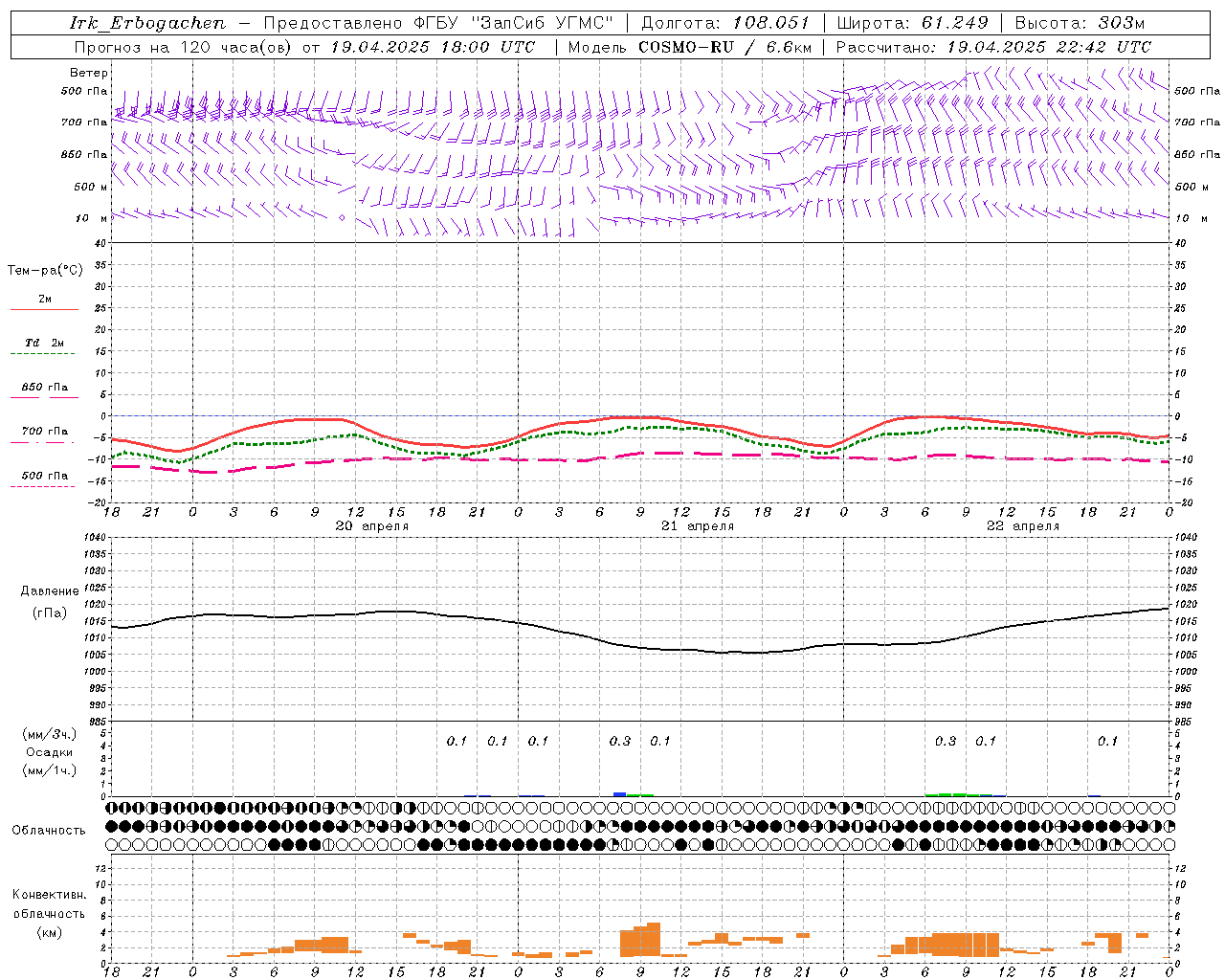Click the Осадки label
Image resolution: width=1225 pixels, height=980 pixels.
(50, 752)
